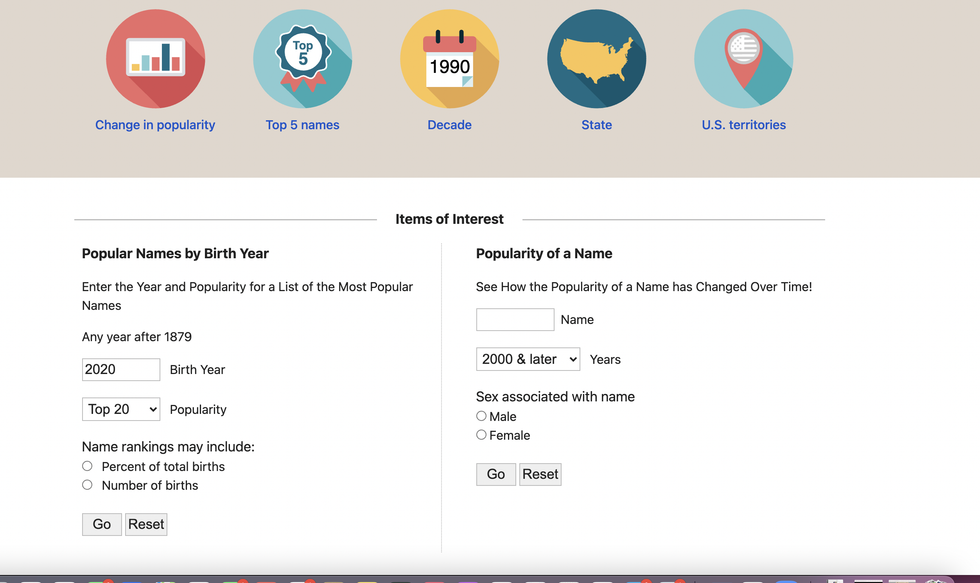This screenshot has width=980, height=583.
Task: Pick the Female radio option
Action: [481, 435]
